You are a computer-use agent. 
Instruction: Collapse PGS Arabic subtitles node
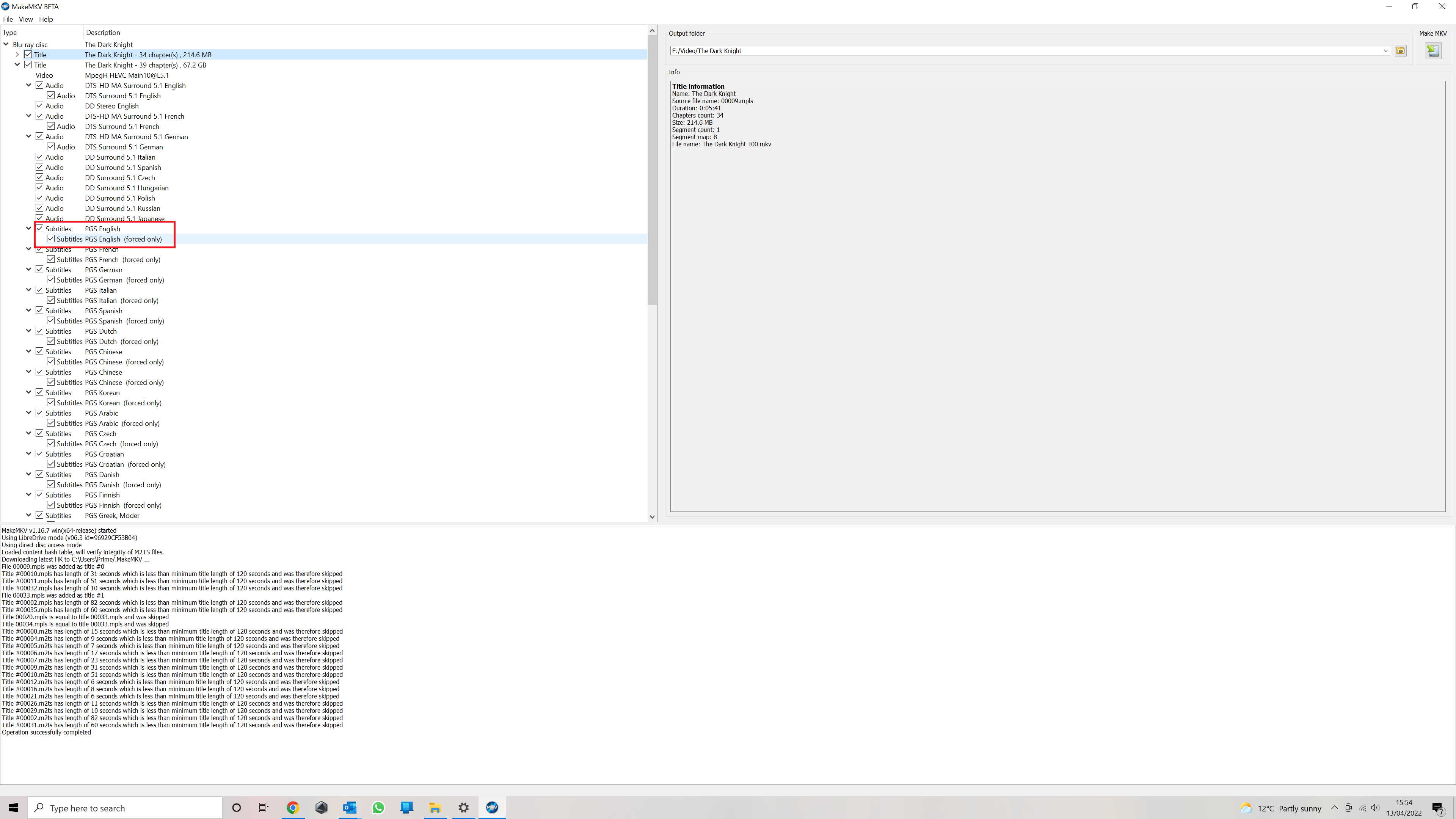(29, 413)
